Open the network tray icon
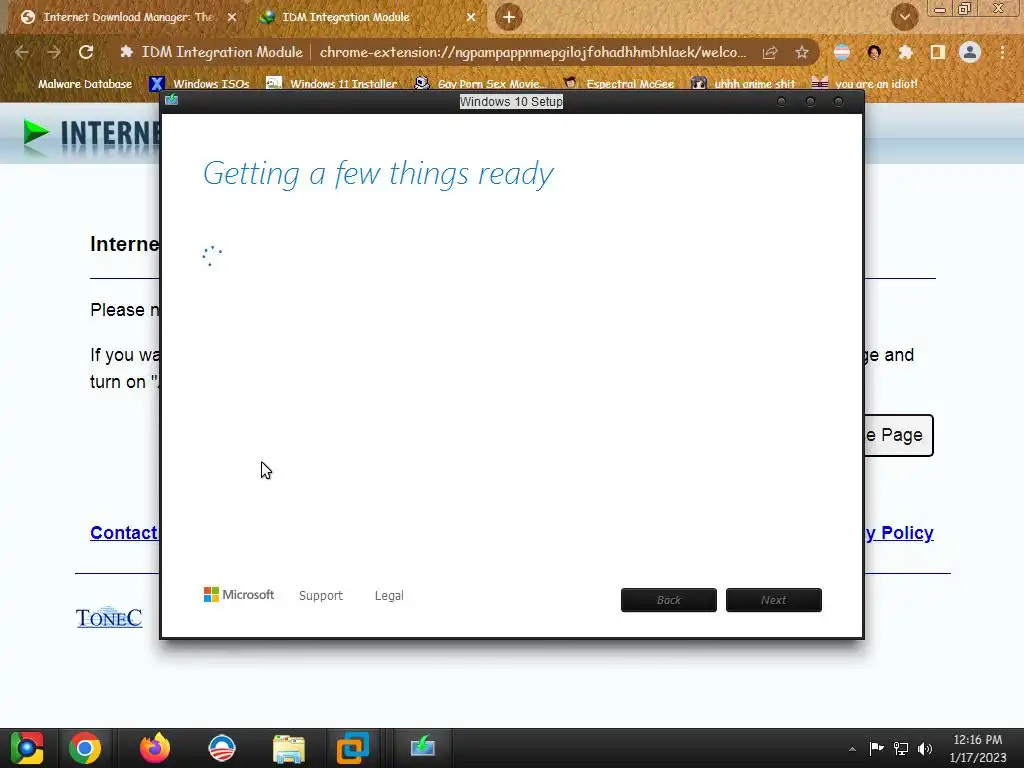 tap(901, 748)
